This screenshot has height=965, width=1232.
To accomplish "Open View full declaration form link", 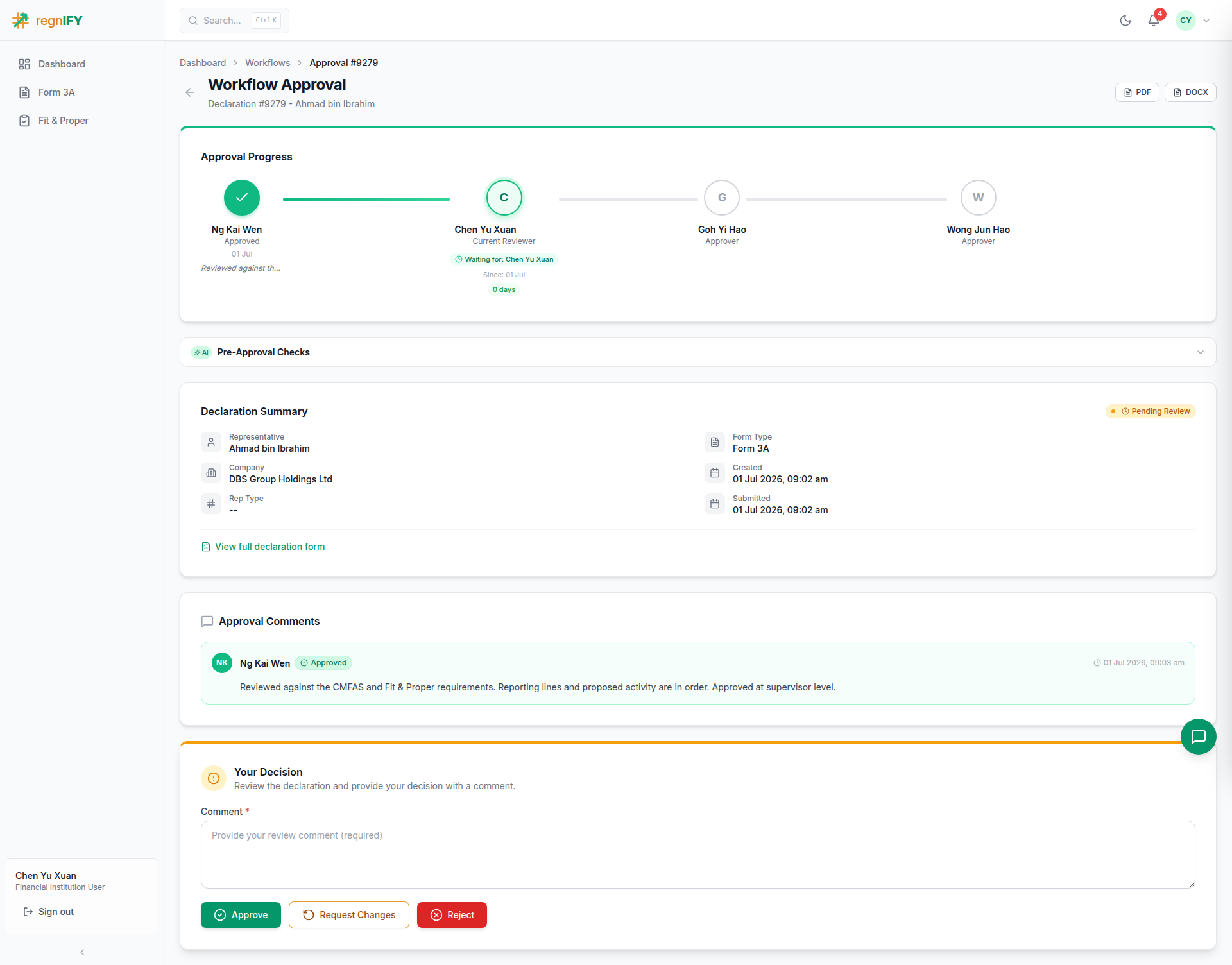I will click(263, 547).
